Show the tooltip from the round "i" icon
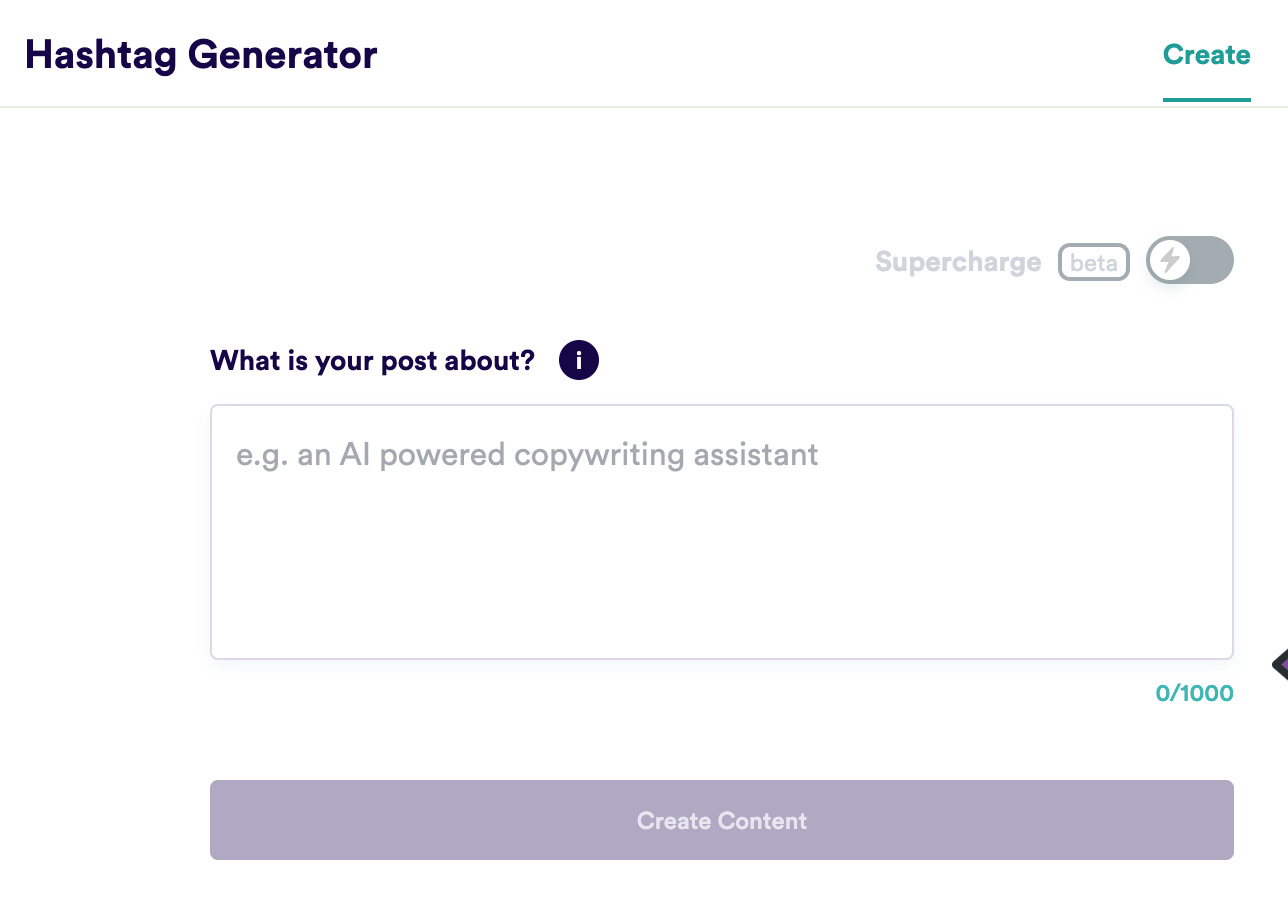This screenshot has height=922, width=1288. [x=578, y=360]
